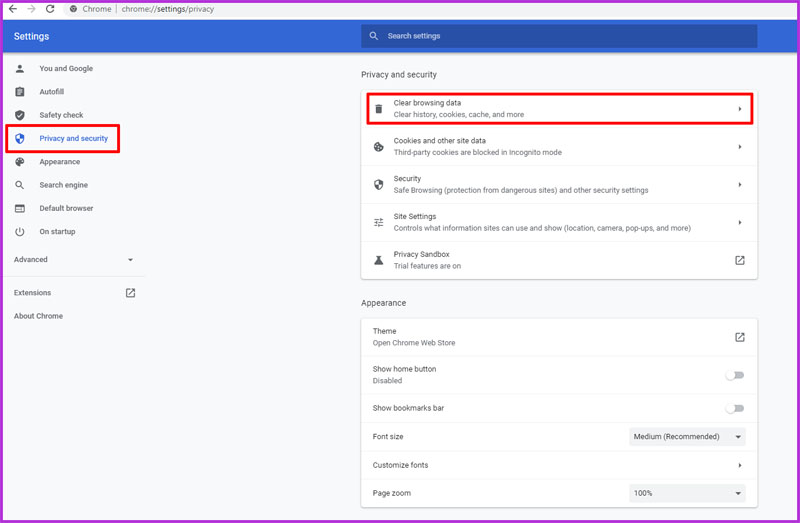
Task: Reload the page with the refresh icon
Action: point(49,9)
